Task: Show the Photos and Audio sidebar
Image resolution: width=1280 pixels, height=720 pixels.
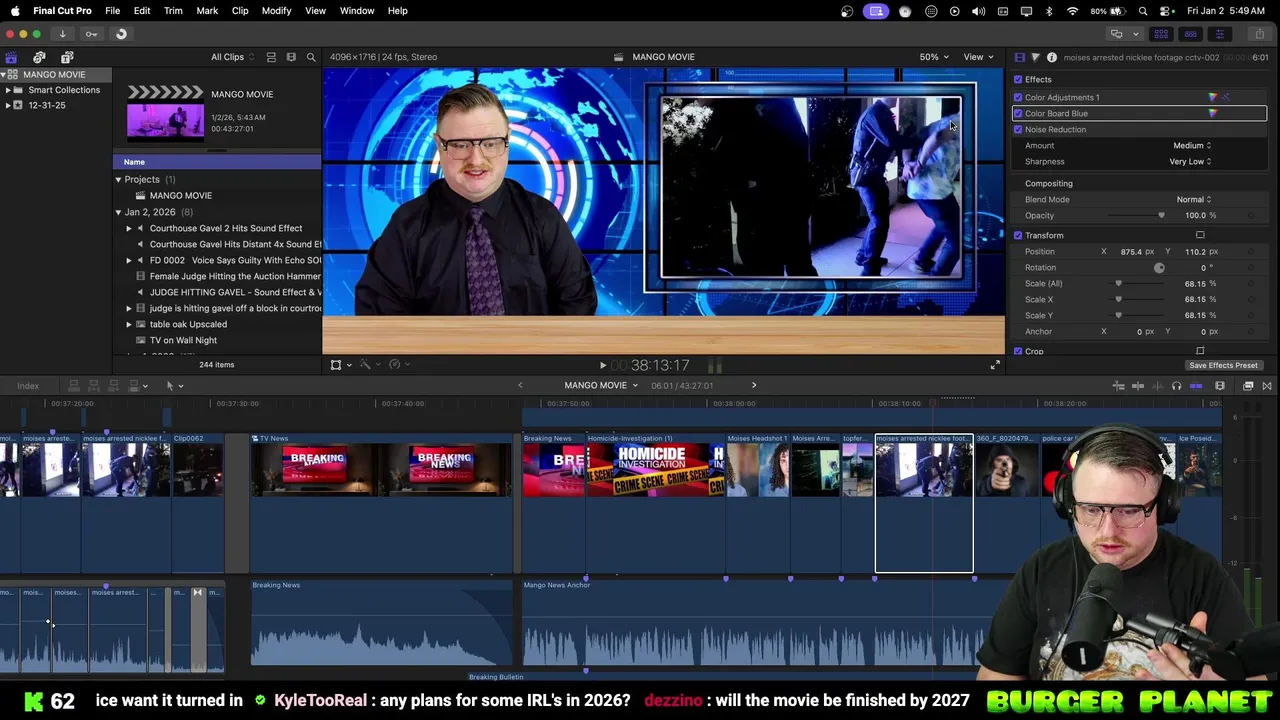Action: [39, 57]
